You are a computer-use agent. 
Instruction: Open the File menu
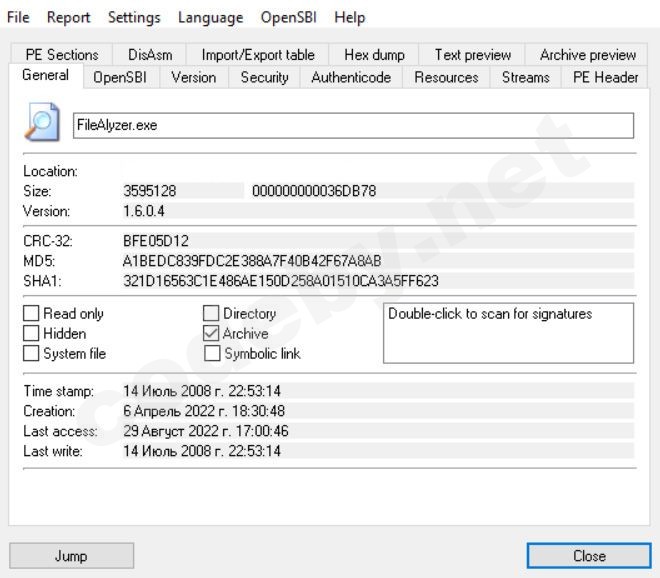tap(18, 18)
